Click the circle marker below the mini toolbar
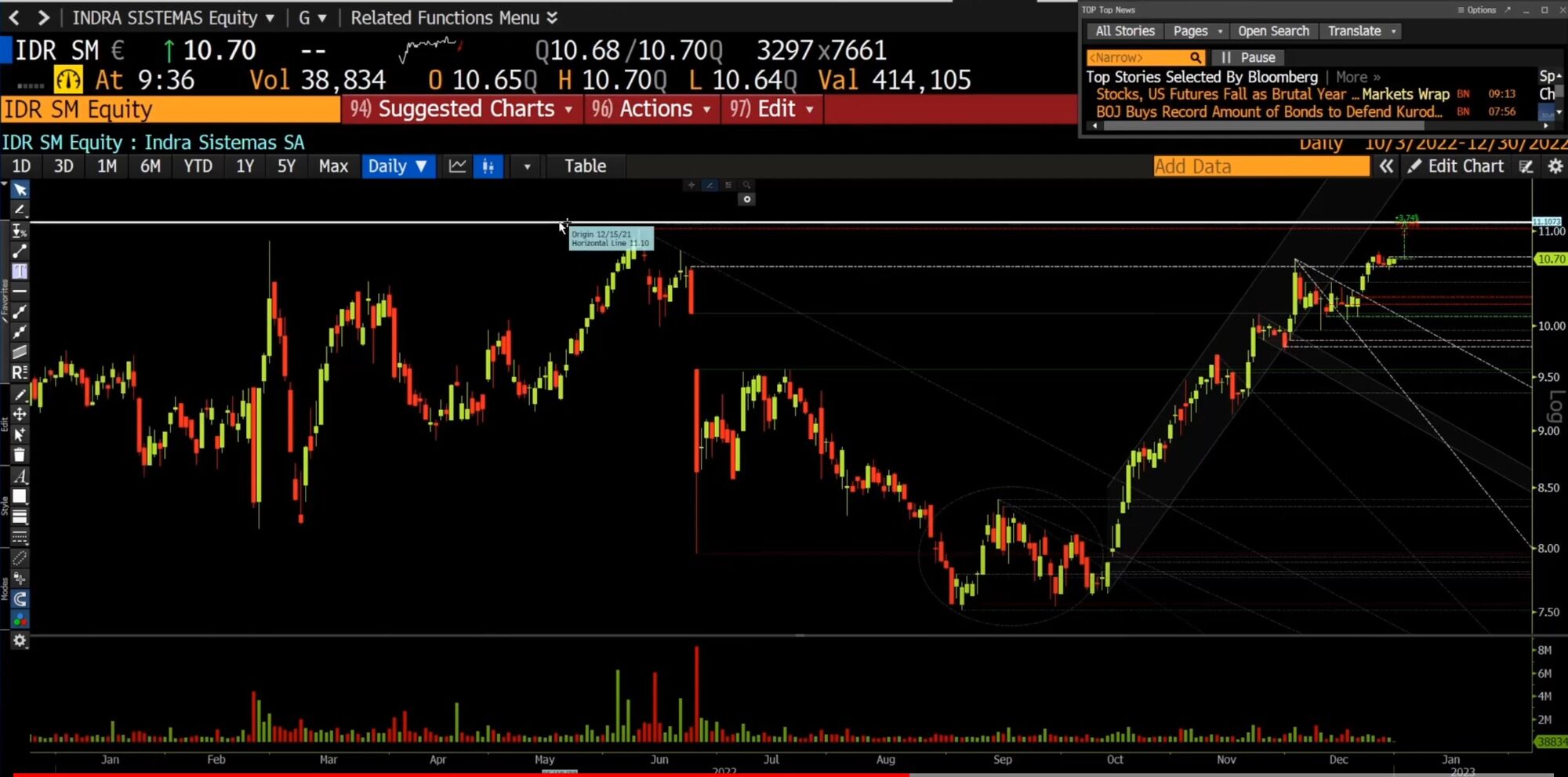 [x=747, y=199]
